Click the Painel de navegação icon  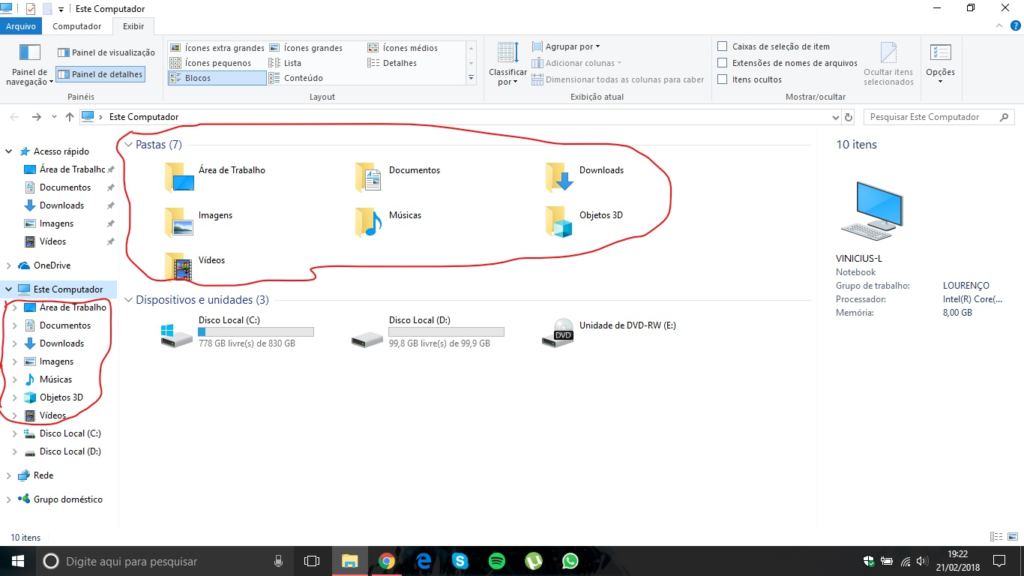coord(30,62)
